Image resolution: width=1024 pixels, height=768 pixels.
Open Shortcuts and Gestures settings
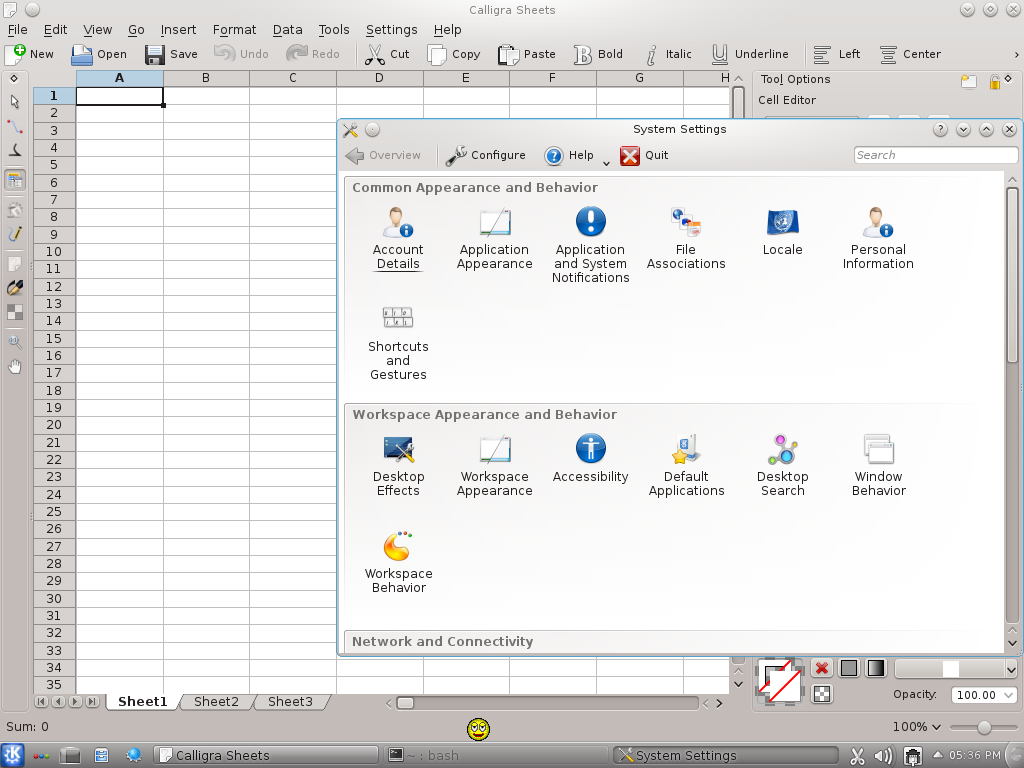tap(398, 343)
